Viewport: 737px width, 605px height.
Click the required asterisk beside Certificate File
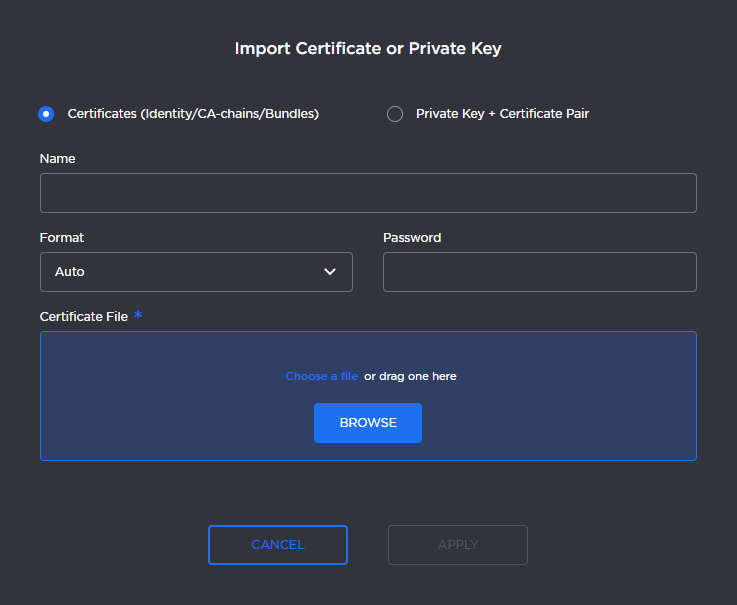pyautogui.click(x=138, y=315)
